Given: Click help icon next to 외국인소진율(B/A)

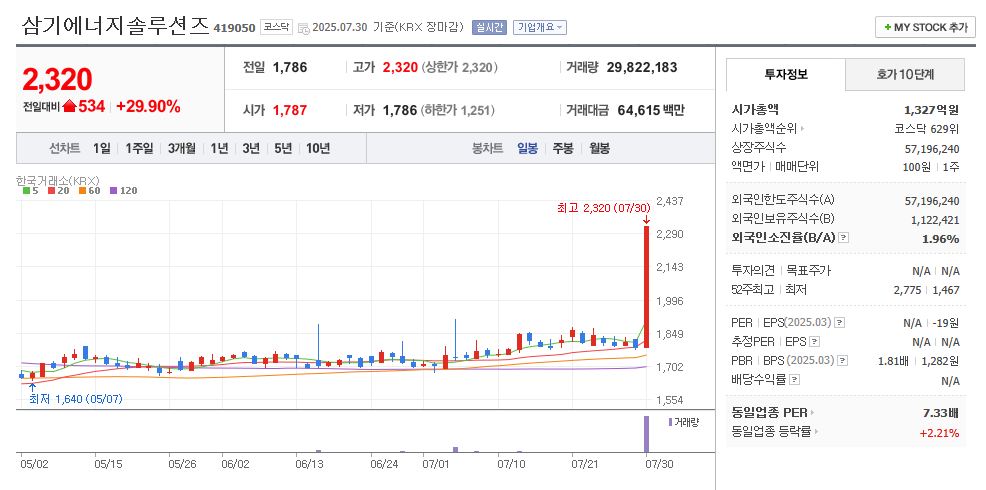Looking at the screenshot, I should pyautogui.click(x=844, y=238).
